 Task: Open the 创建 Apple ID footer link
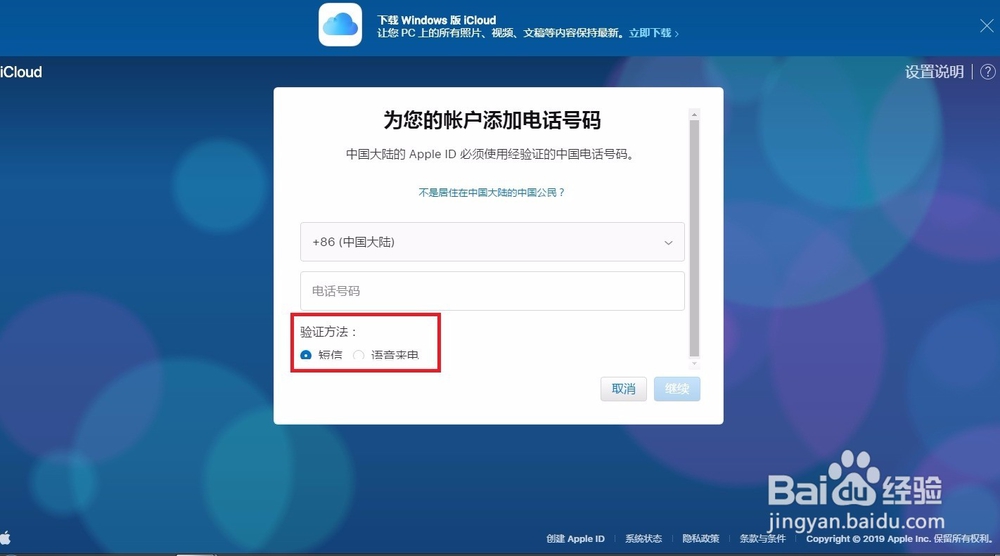[x=575, y=539]
